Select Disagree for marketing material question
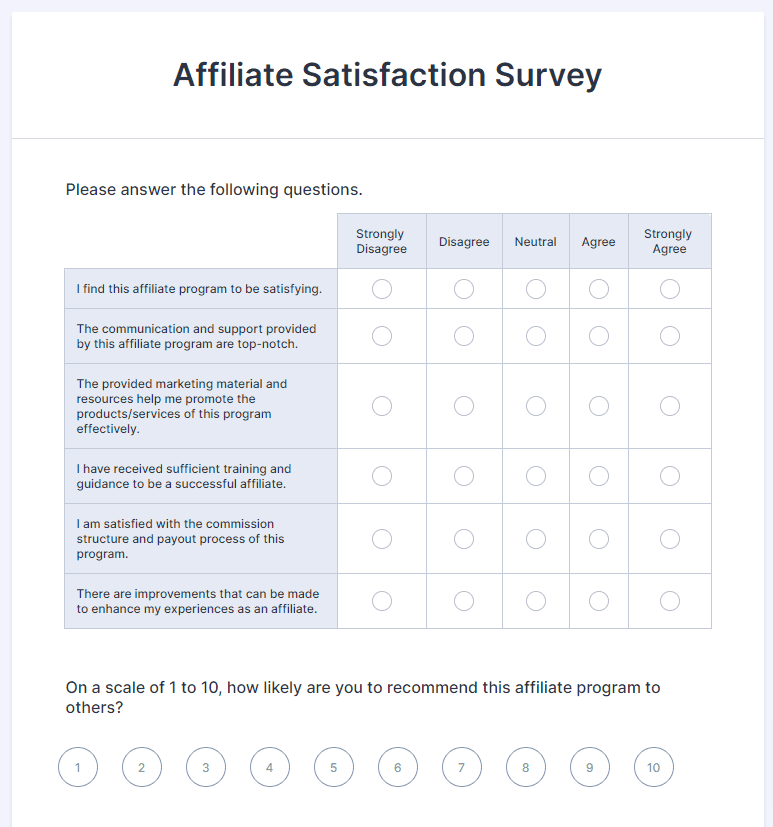The height and width of the screenshot is (827, 773). (x=463, y=406)
